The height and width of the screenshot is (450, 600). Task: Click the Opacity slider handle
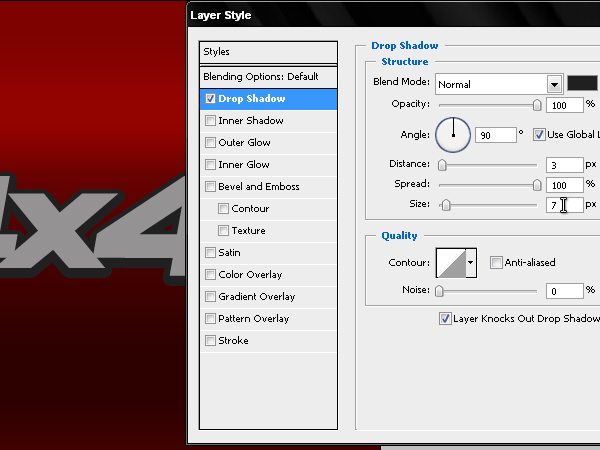tap(537, 105)
